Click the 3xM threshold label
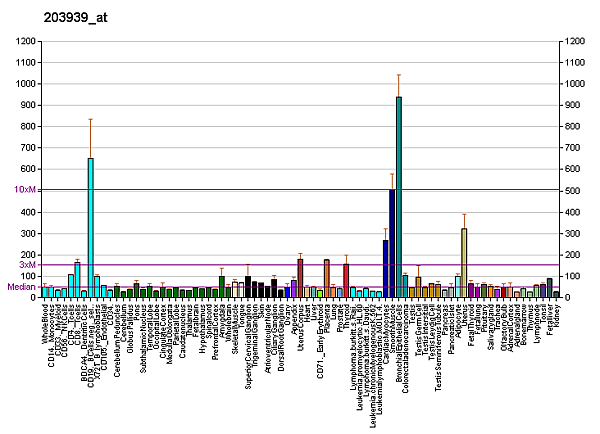Screen dimensions: 600x434 [28, 265]
